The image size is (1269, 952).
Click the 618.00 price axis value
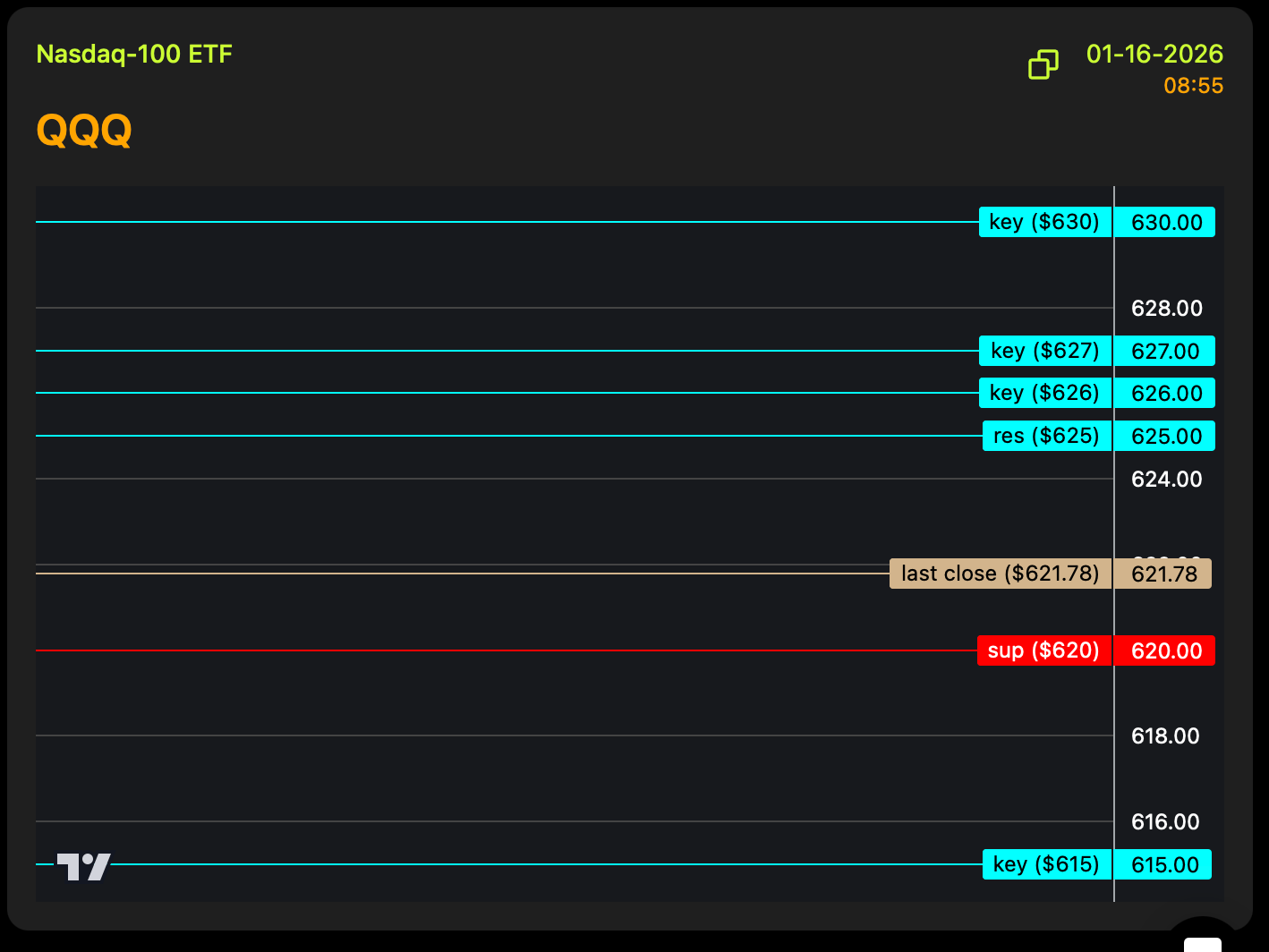pyautogui.click(x=1165, y=736)
